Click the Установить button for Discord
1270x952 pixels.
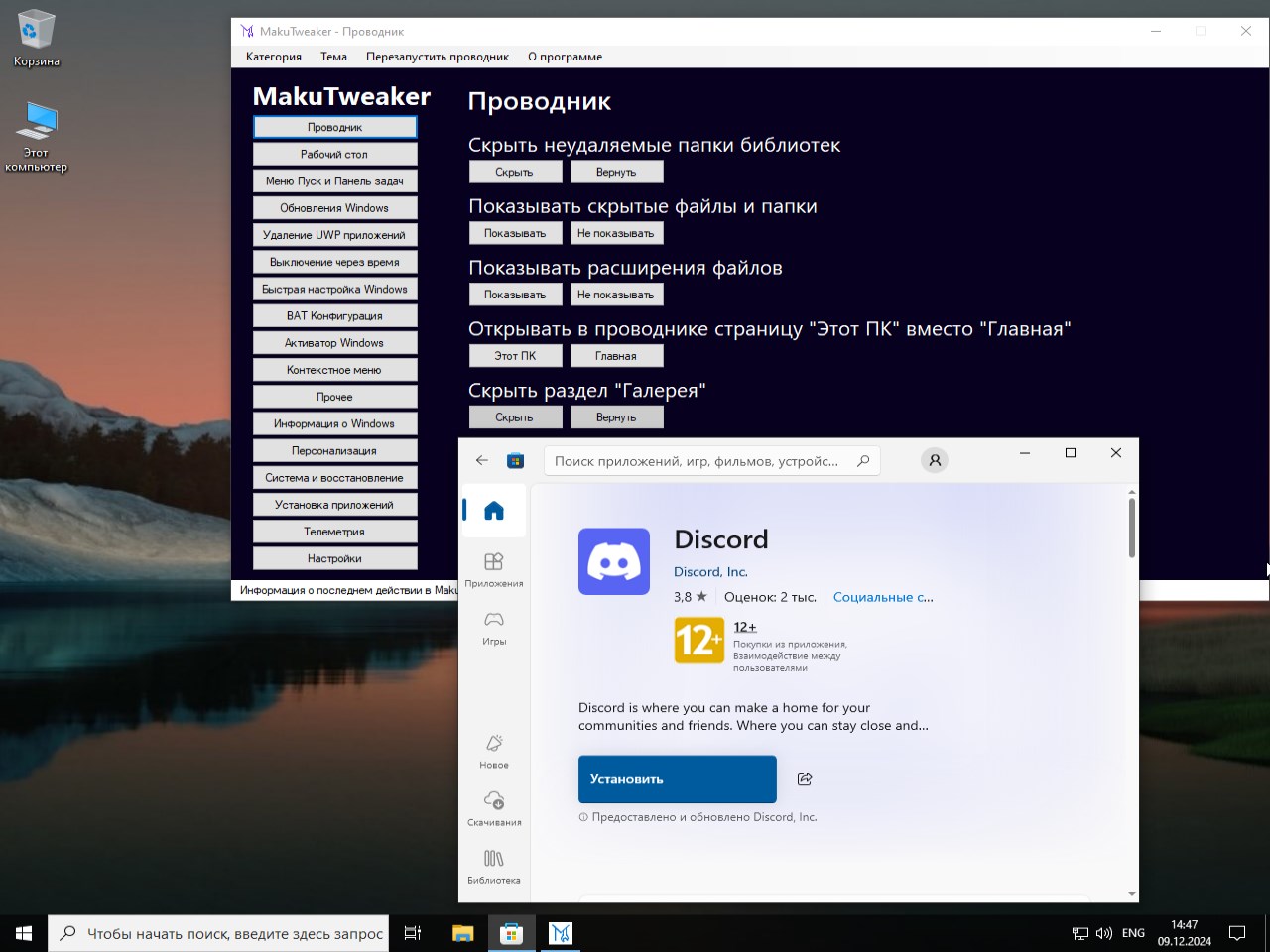[678, 779]
